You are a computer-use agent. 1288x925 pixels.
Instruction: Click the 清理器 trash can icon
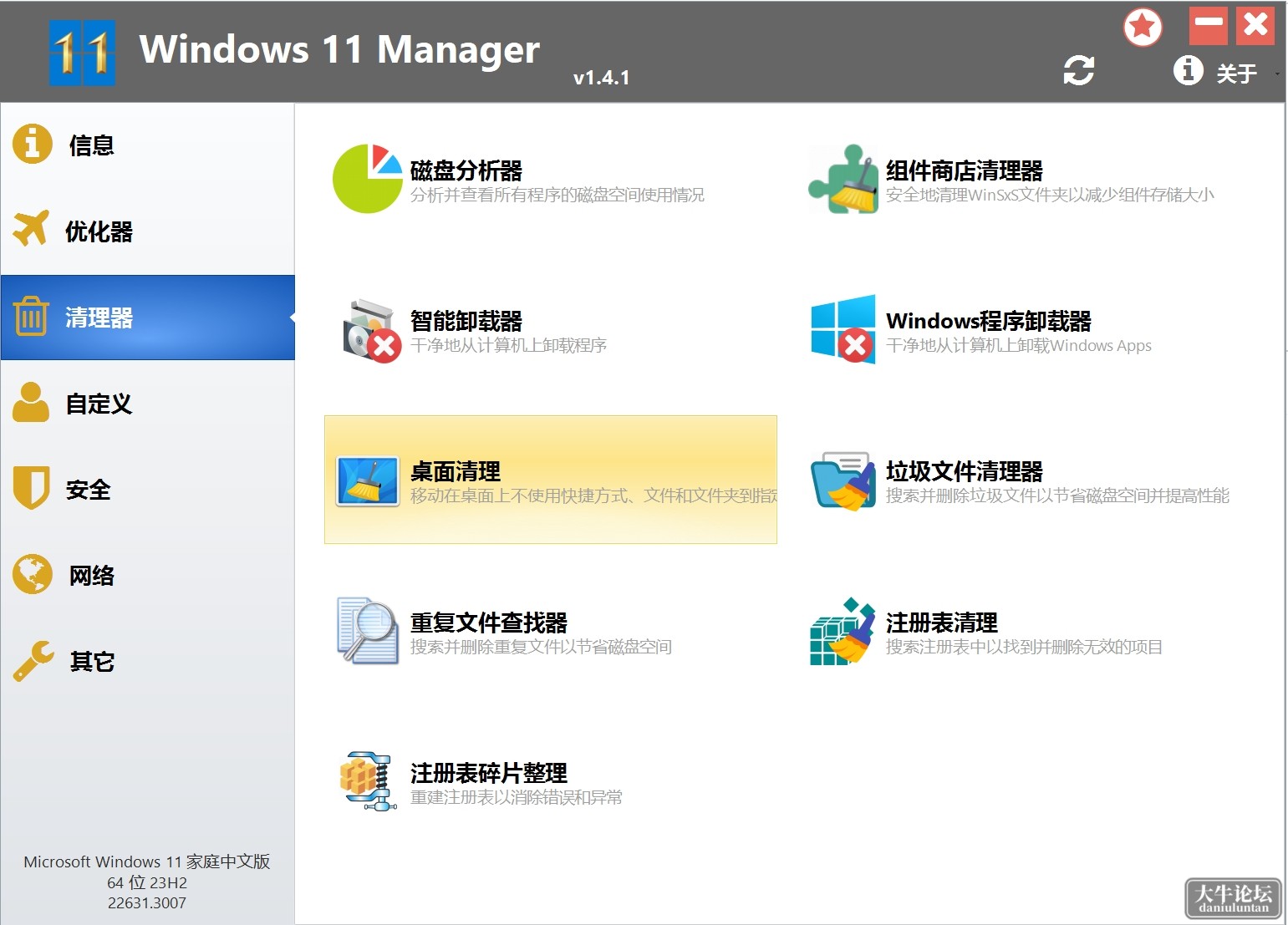tap(31, 316)
